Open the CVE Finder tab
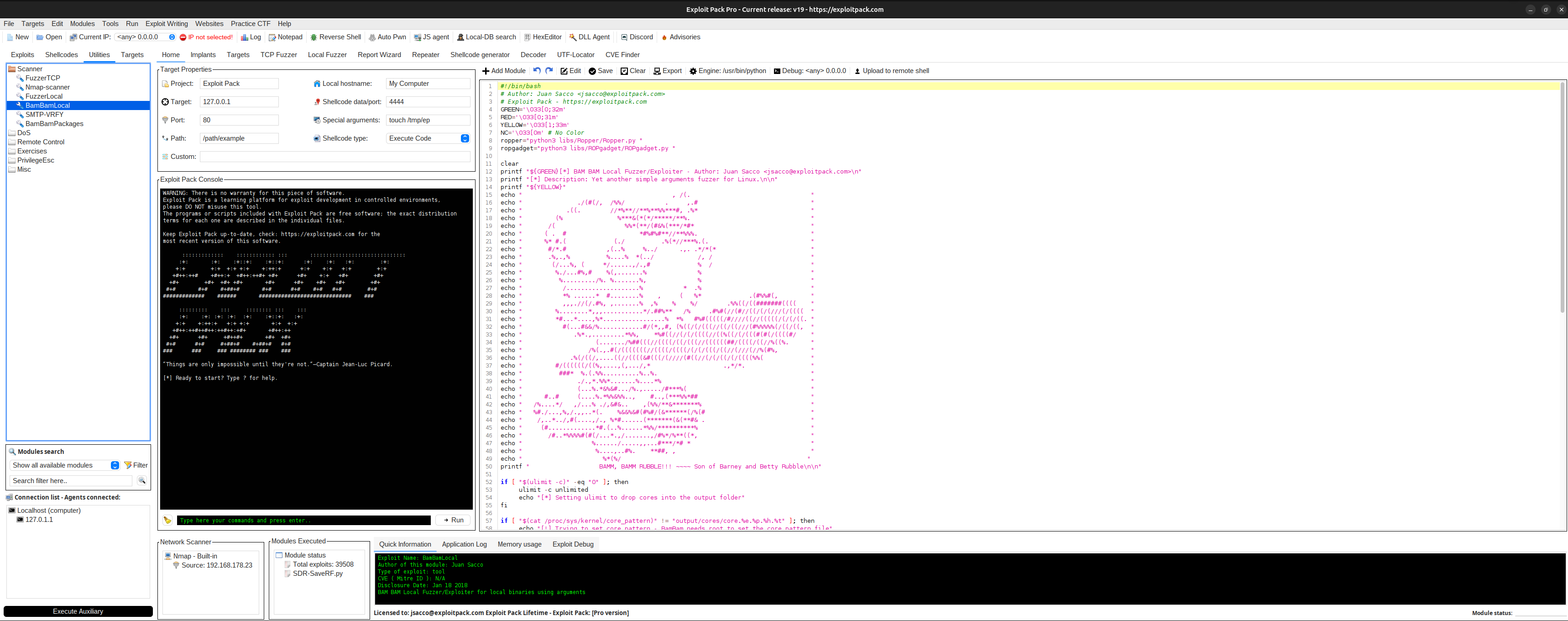Screen dimensions: 1568x621 pyautogui.click(x=622, y=55)
